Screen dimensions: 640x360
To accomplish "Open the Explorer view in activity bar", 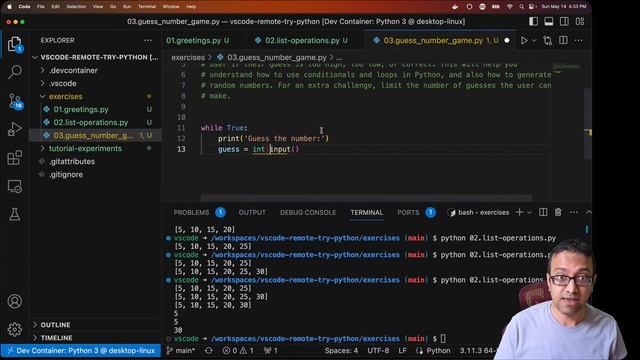I will 15,44.
